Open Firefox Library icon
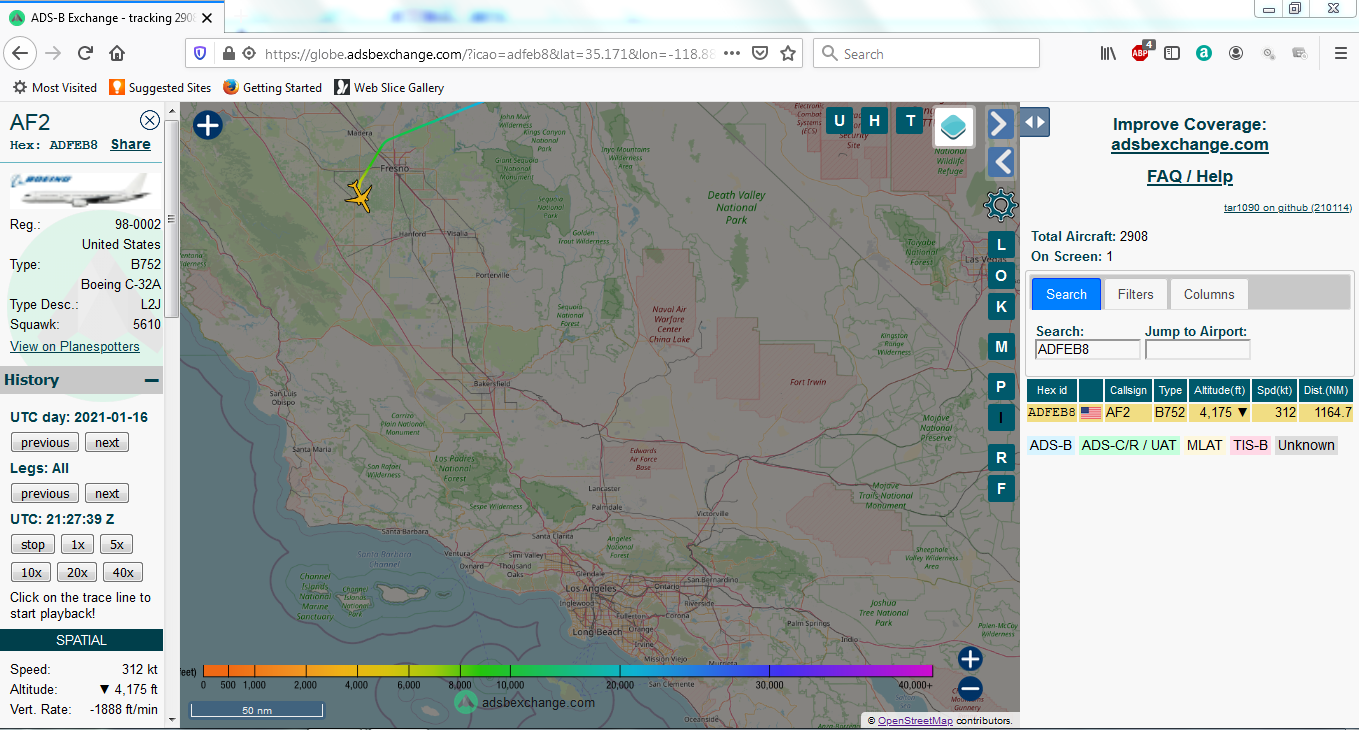This screenshot has width=1359, height=730. click(x=1108, y=54)
